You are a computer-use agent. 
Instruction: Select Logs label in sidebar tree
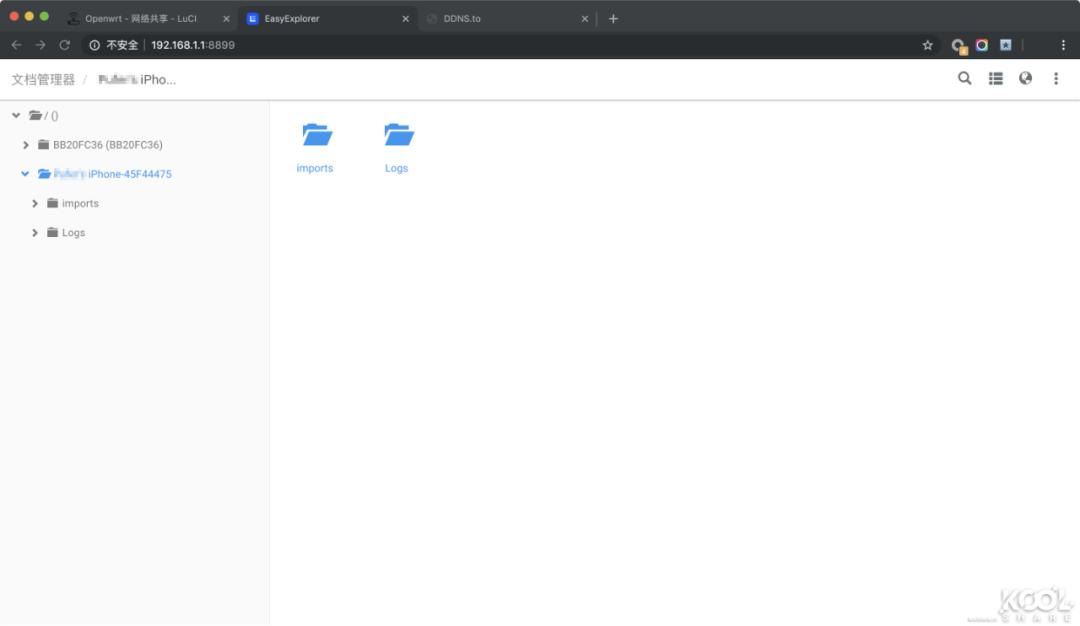point(73,233)
